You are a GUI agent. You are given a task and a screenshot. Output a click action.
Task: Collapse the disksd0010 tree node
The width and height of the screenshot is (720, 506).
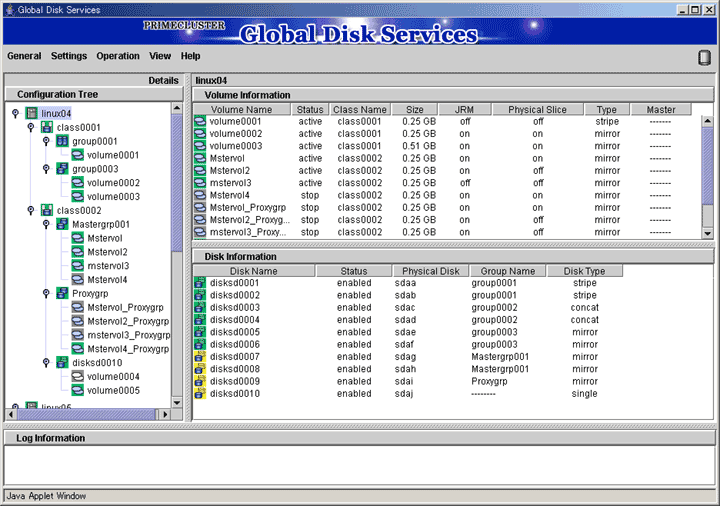(x=46, y=362)
